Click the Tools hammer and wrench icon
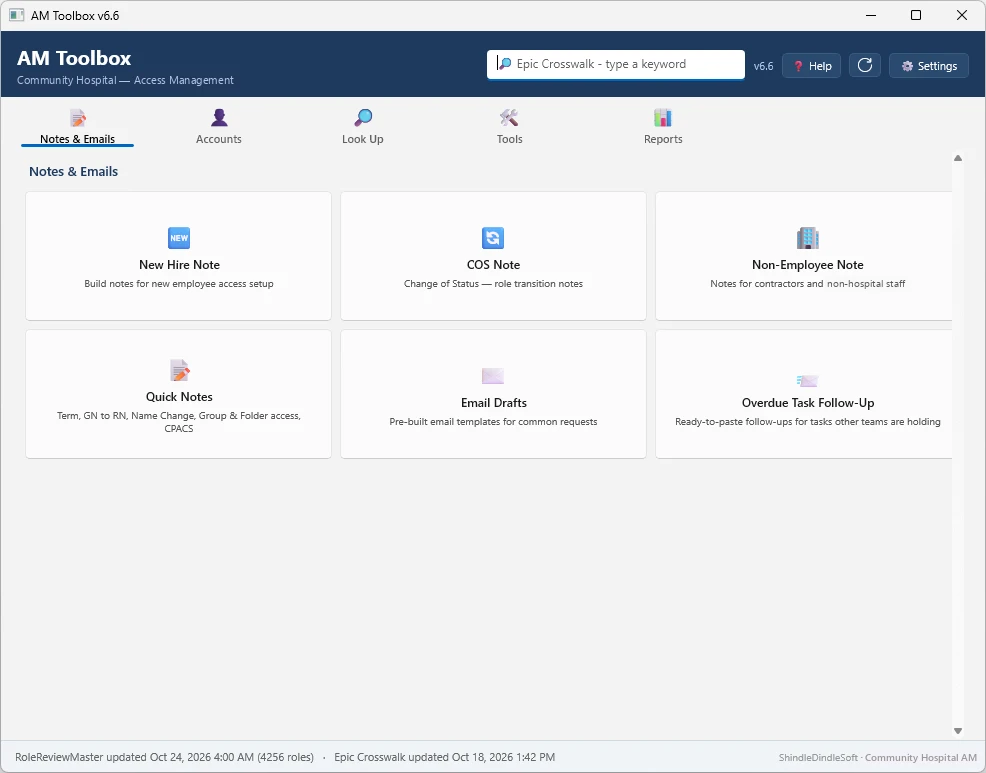Viewport: 986px width, 773px height. (x=509, y=118)
